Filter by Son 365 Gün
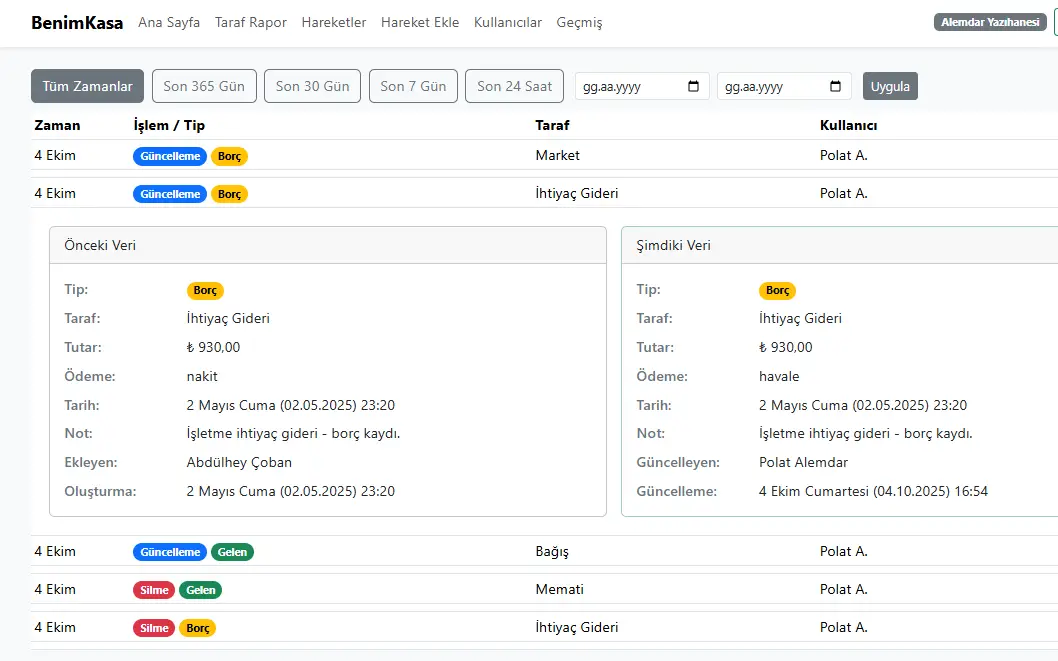 204,86
